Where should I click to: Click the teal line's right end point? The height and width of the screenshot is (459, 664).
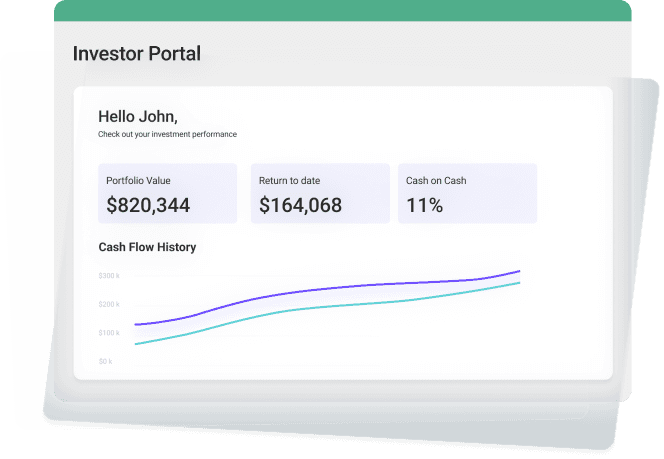[519, 283]
